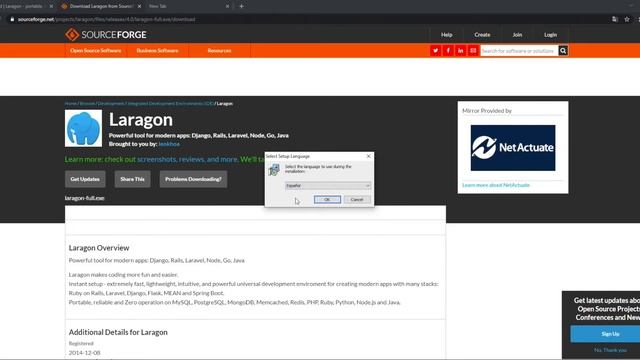This screenshot has width=640, height=360.
Task: Open a new browser tab with plus
Action: coord(241,6)
